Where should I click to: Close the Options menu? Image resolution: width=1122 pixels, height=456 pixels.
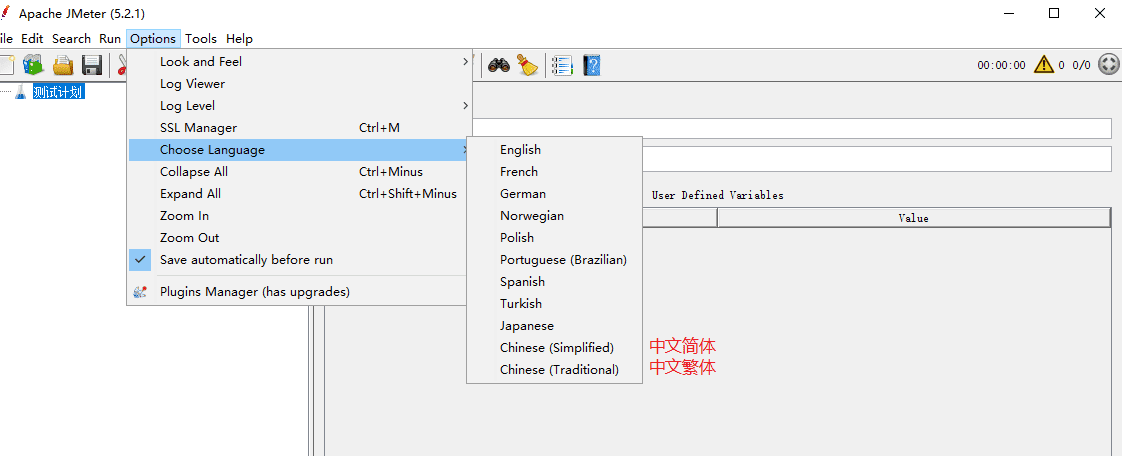(153, 39)
